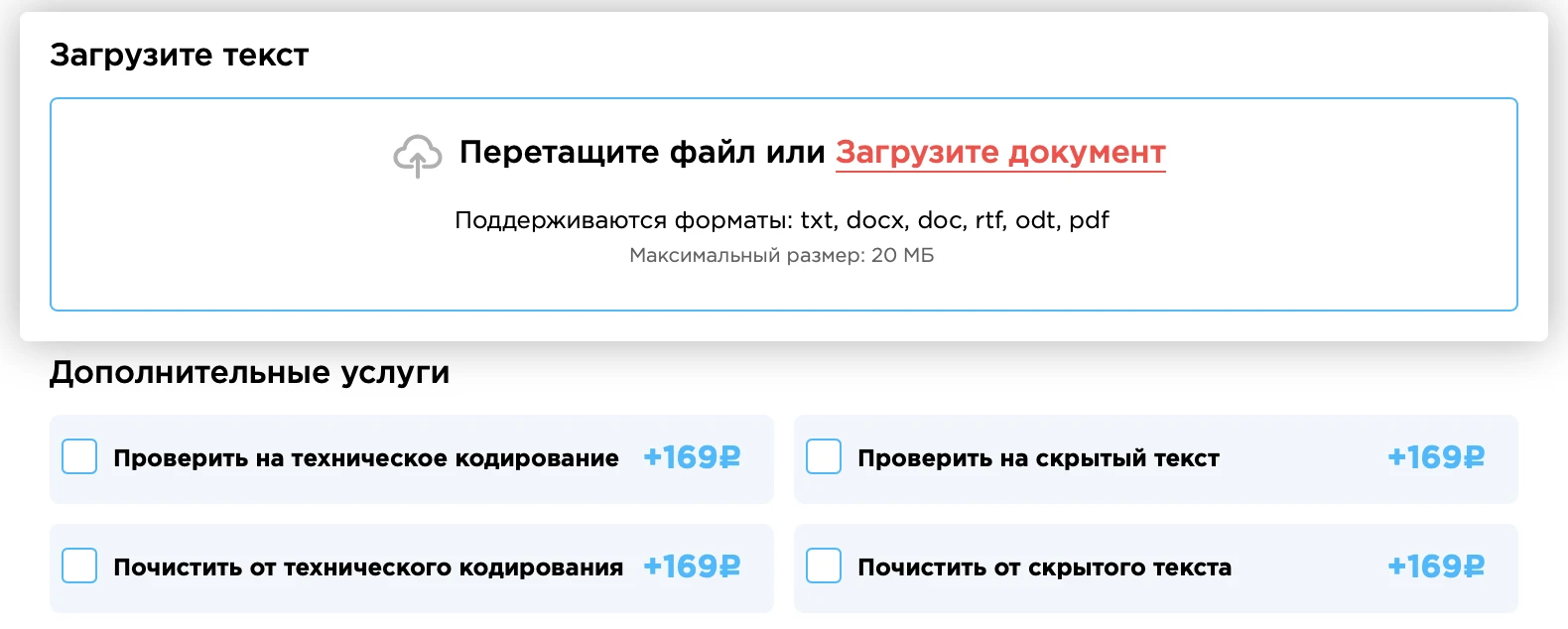Enable 'Проверить на техническое кодирование' checkbox
1568x629 pixels.
(x=79, y=457)
